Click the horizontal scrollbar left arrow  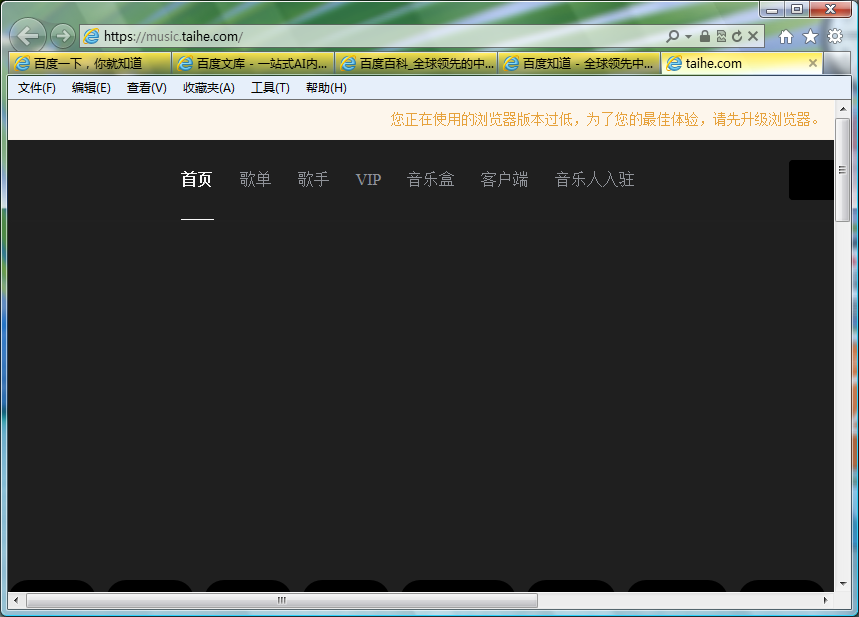pos(16,600)
